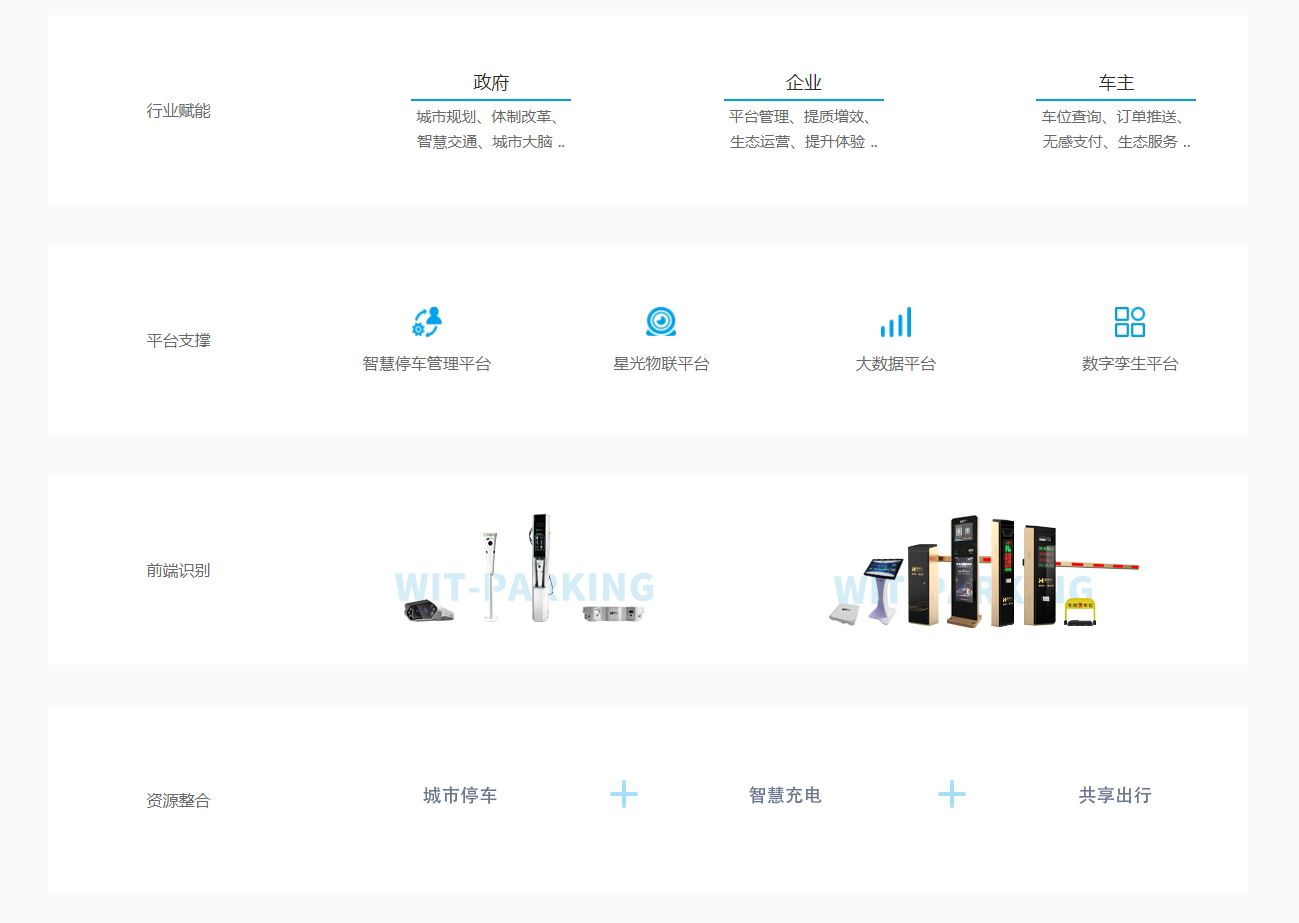1299x923 pixels.
Task: Go to the 大数据平台 text link
Action: (895, 364)
